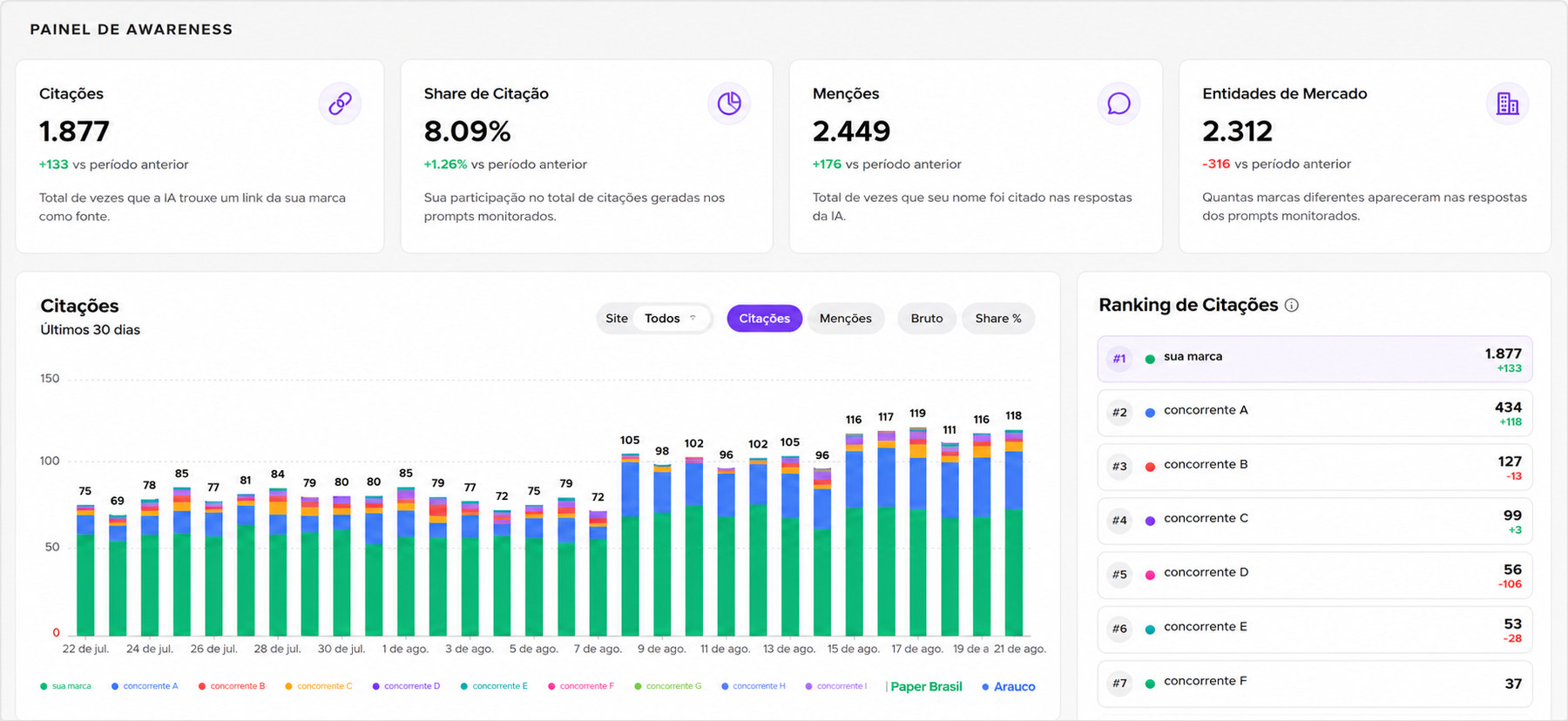Click '-316 vs período anterior' text
The height and width of the screenshot is (721, 1568).
pos(1276,164)
